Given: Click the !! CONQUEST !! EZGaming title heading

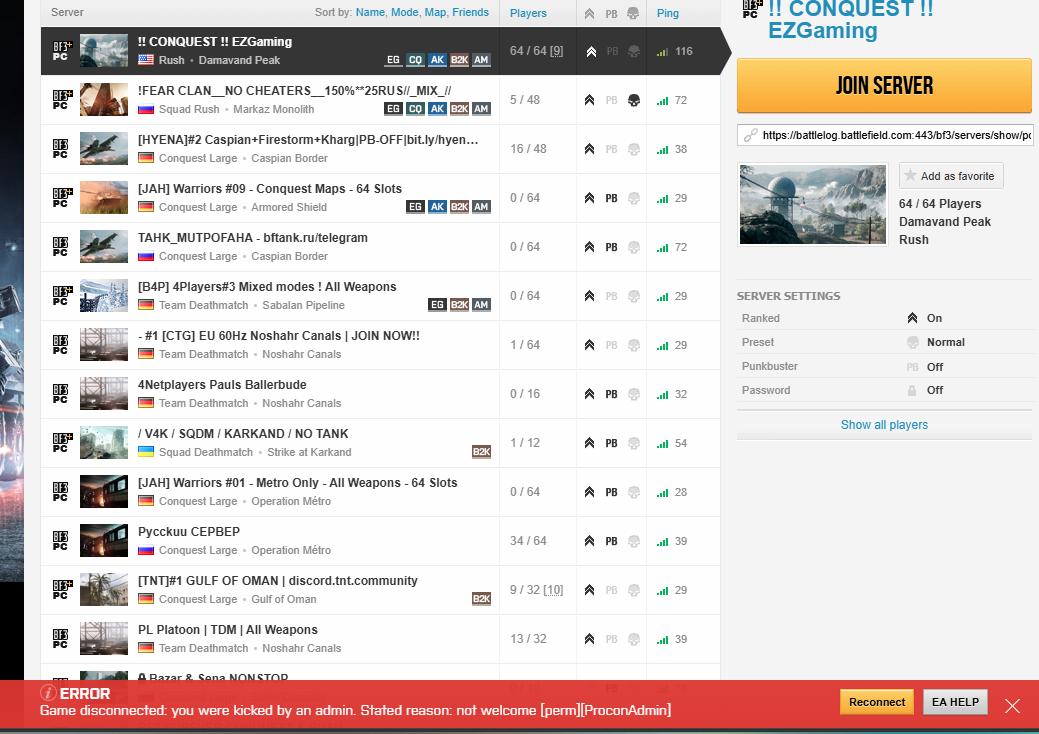Looking at the screenshot, I should 850,19.
